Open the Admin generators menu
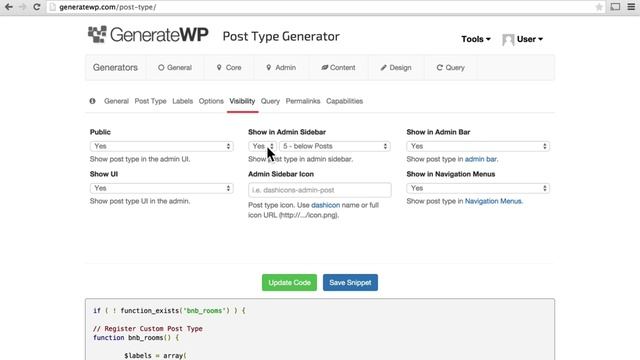640x360 pixels. pyautogui.click(x=281, y=68)
